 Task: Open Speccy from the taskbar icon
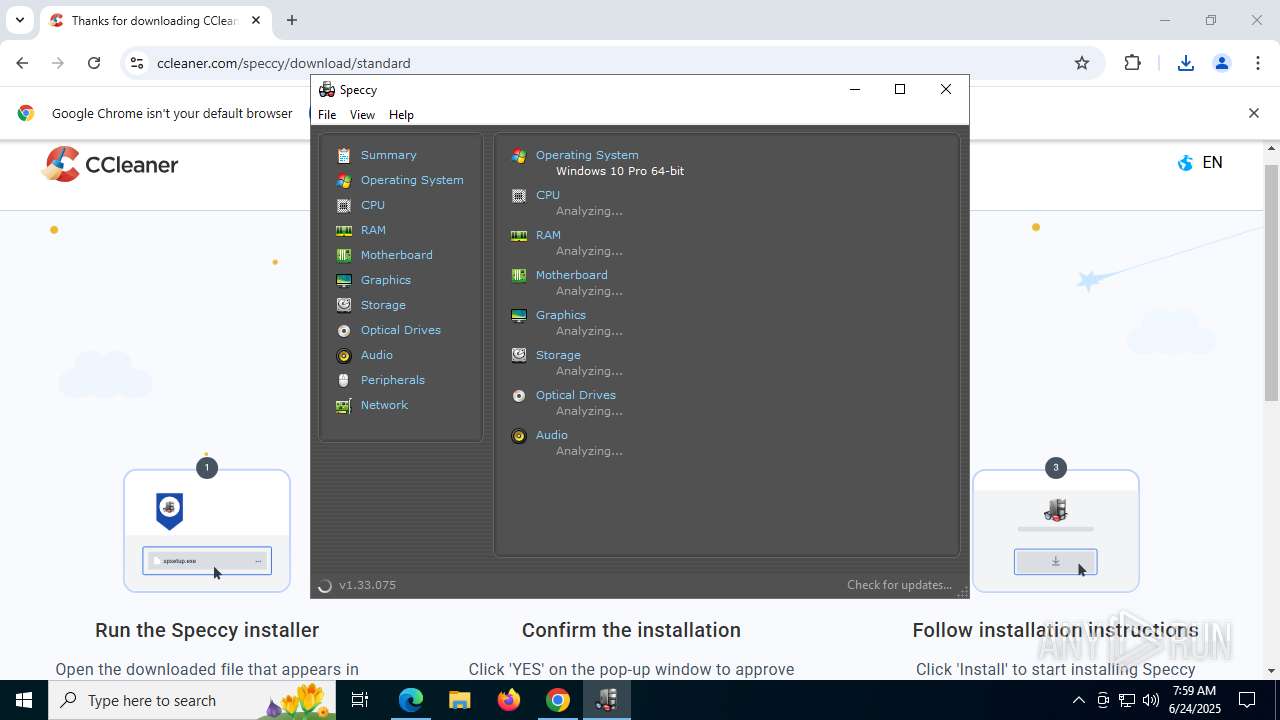point(607,700)
